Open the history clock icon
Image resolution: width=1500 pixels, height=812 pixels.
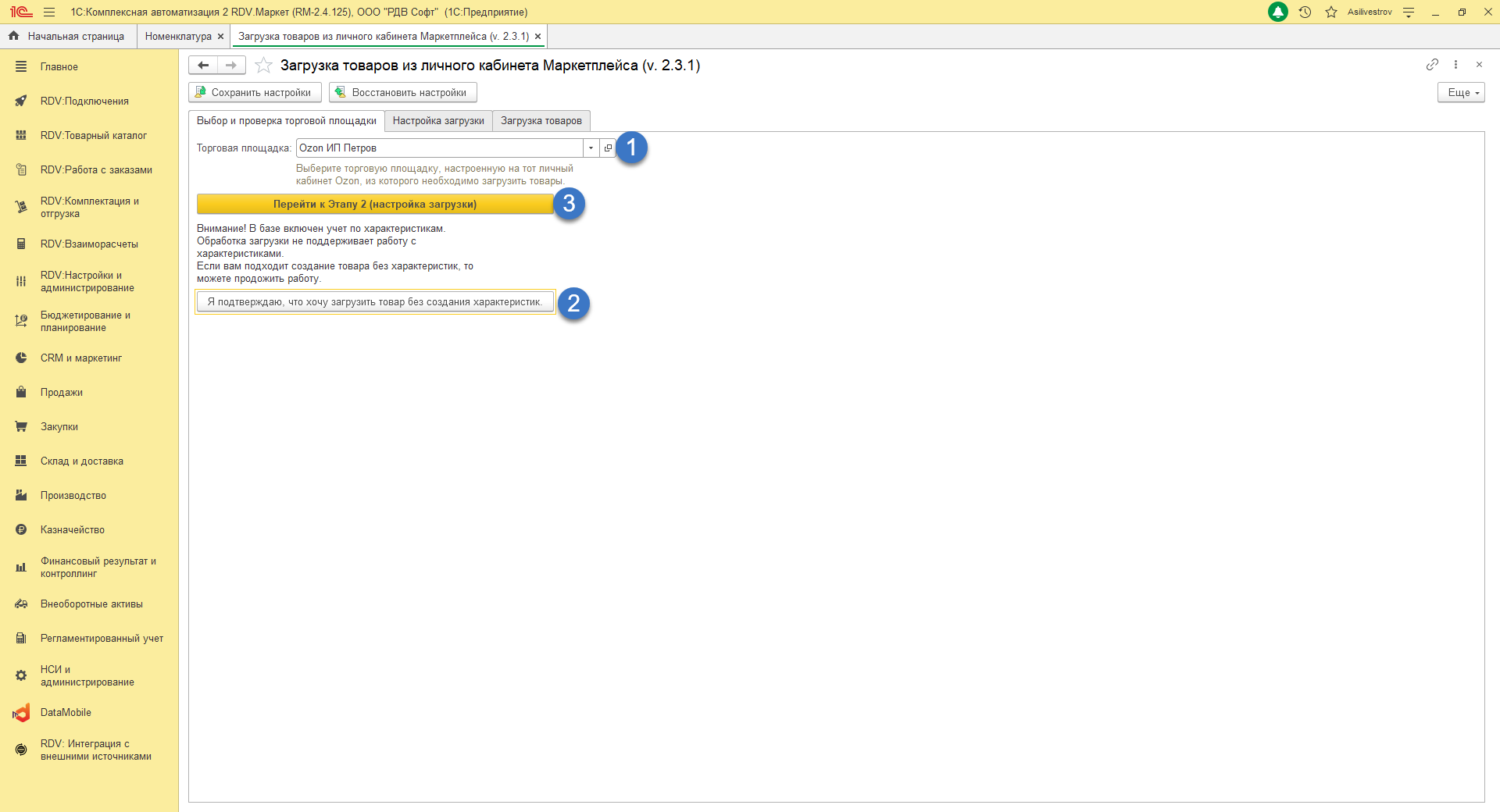pyautogui.click(x=1305, y=12)
